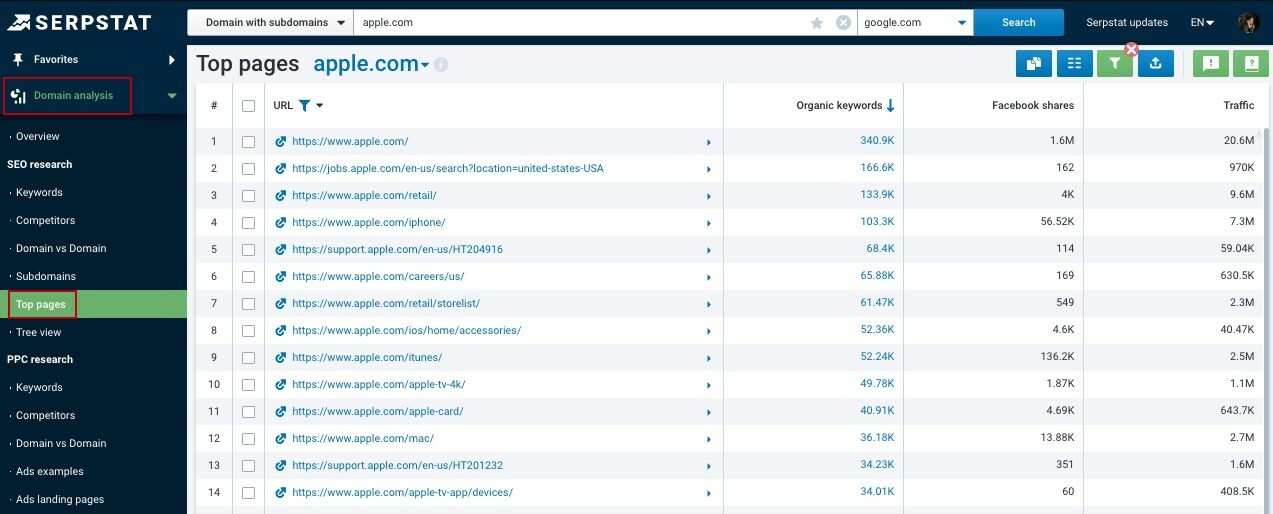Open the support.apple.com/en-us/HT201232 link
1273x514 pixels.
[x=398, y=465]
